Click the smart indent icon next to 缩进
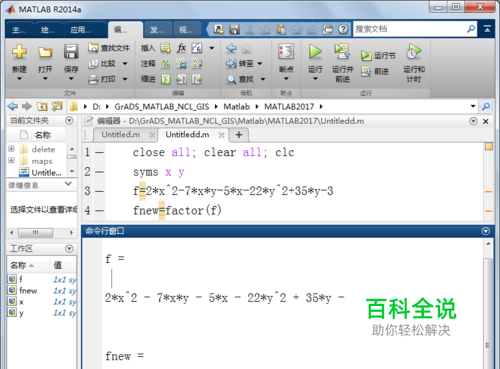This screenshot has width=500, height=369. coord(166,79)
